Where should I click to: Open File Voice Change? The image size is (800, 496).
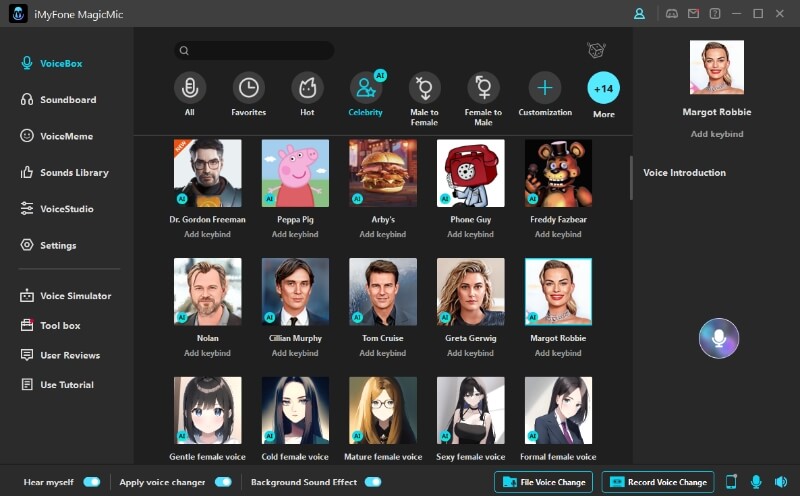click(x=543, y=482)
